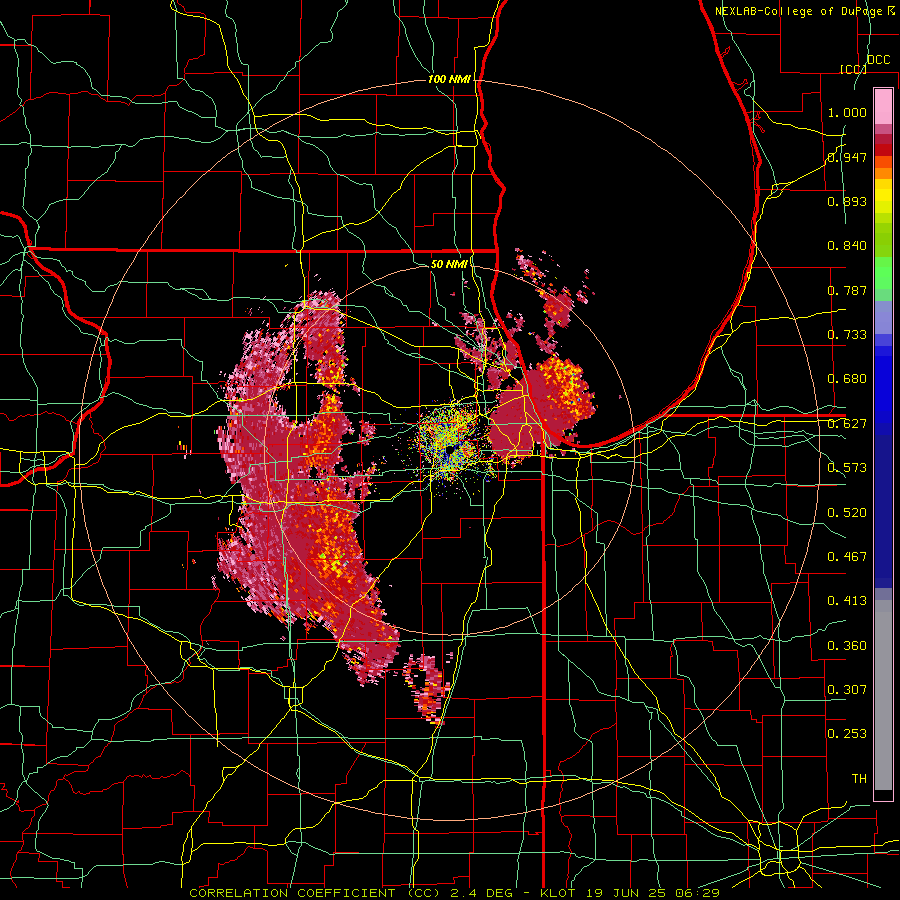Click the "TH" threshold label on legend
The image size is (900, 900).
tap(859, 779)
